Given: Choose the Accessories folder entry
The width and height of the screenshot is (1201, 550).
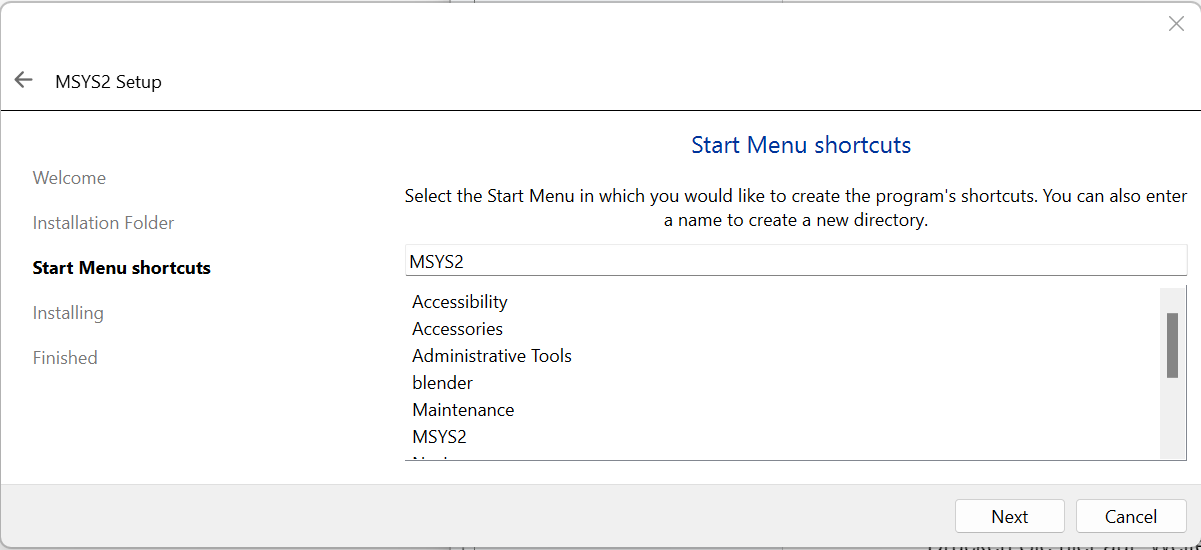Looking at the screenshot, I should point(457,329).
